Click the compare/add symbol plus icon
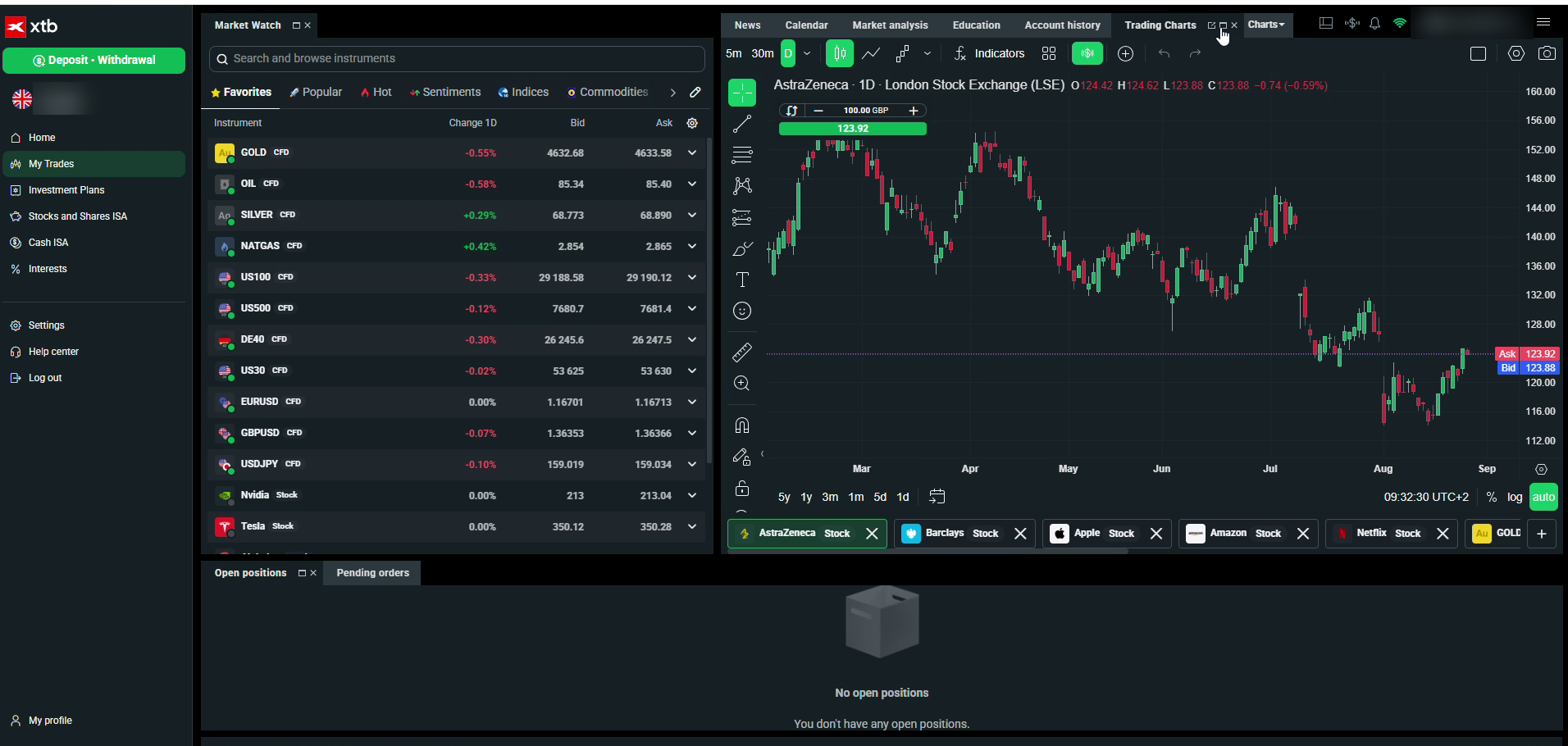Image resolution: width=1568 pixels, height=746 pixels. (1126, 53)
